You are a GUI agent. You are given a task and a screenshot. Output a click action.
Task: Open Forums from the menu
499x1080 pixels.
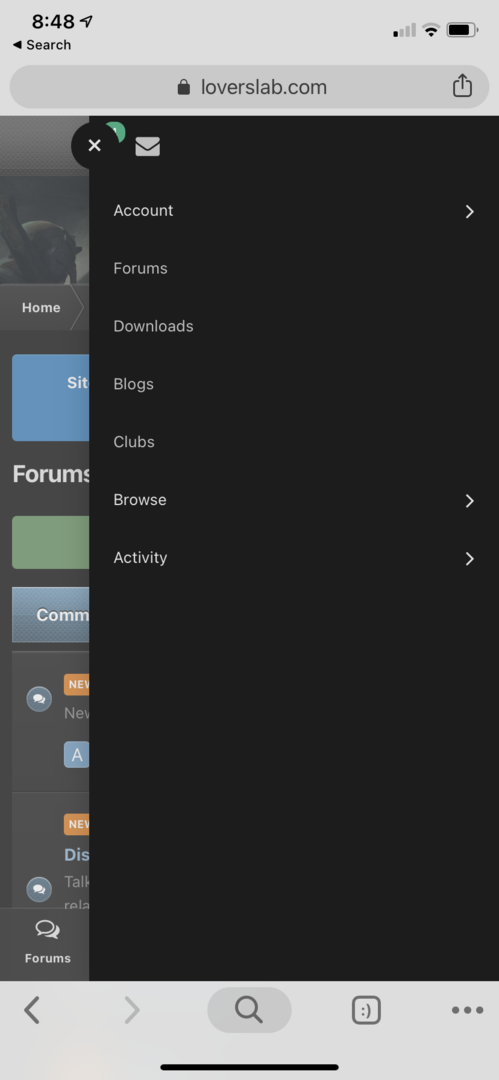pos(141,268)
